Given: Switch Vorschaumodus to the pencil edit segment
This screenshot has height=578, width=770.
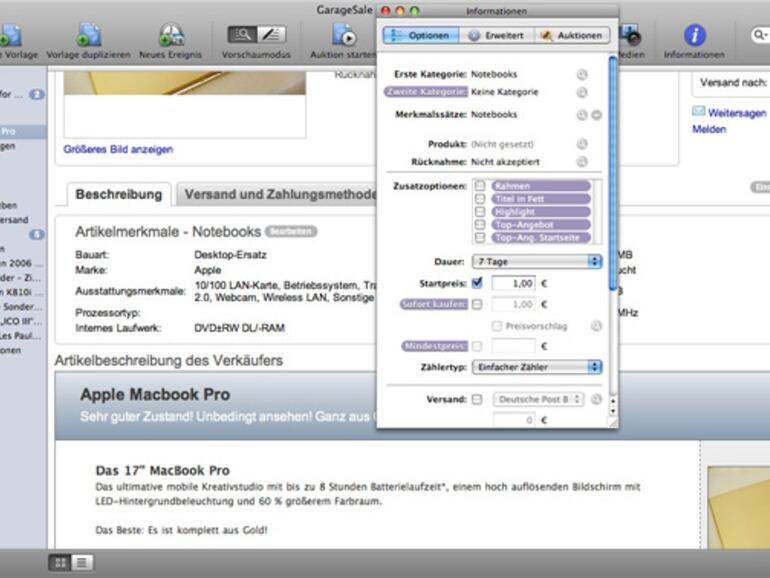Looking at the screenshot, I should [271, 34].
